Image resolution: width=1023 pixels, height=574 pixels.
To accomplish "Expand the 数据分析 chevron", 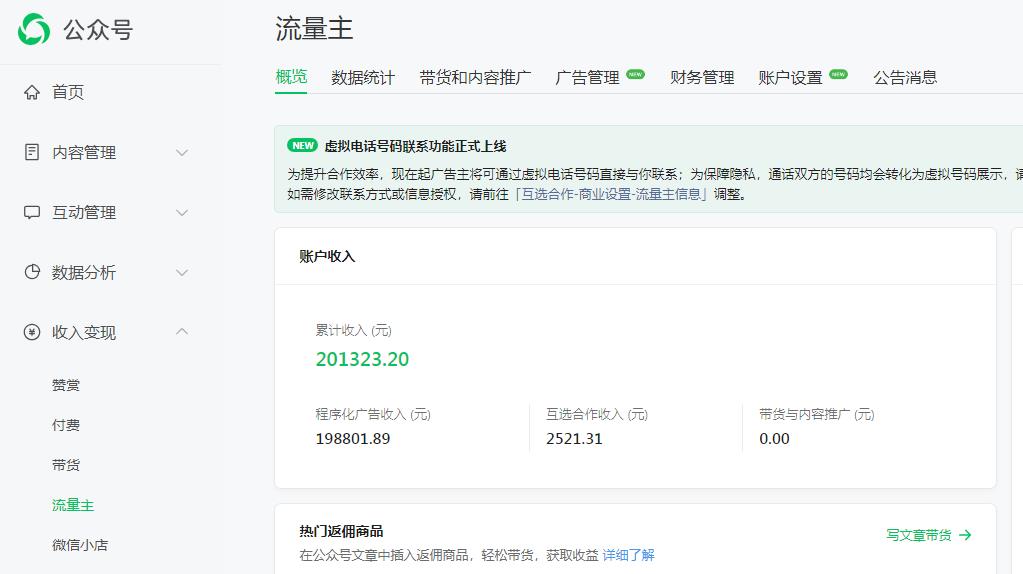I will coord(182,273).
